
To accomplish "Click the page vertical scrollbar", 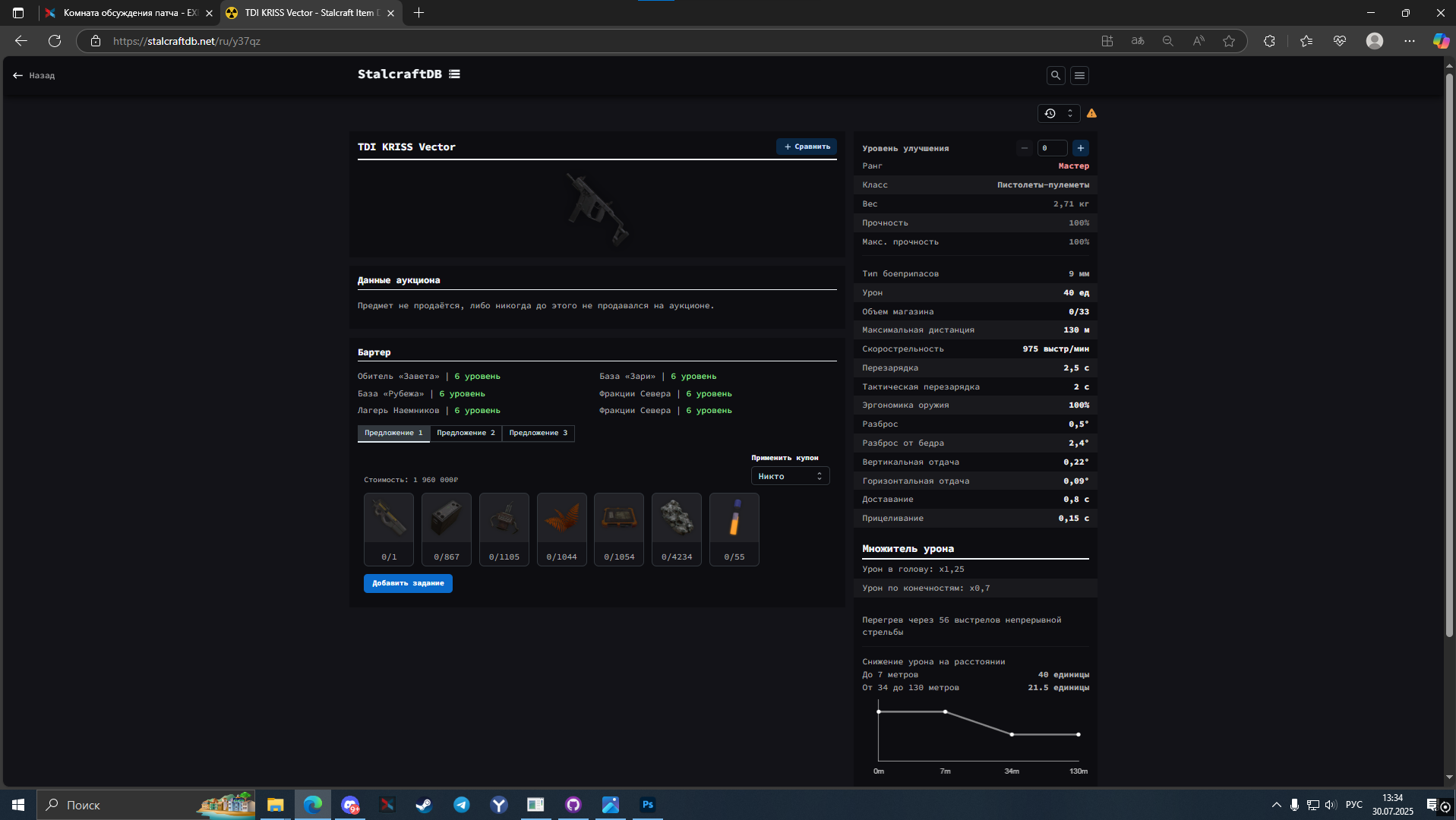I will click(x=1449, y=355).
